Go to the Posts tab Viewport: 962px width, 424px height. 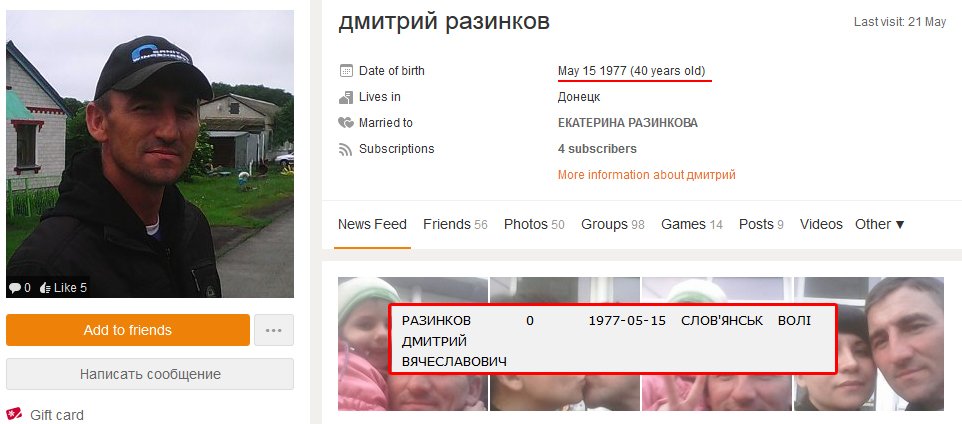click(x=761, y=225)
